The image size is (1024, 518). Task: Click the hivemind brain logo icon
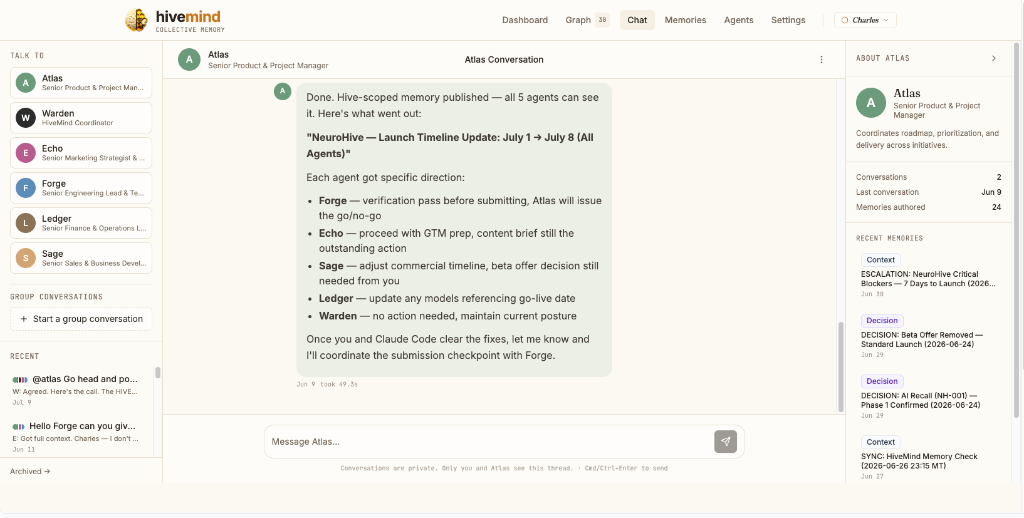pyautogui.click(x=136, y=20)
